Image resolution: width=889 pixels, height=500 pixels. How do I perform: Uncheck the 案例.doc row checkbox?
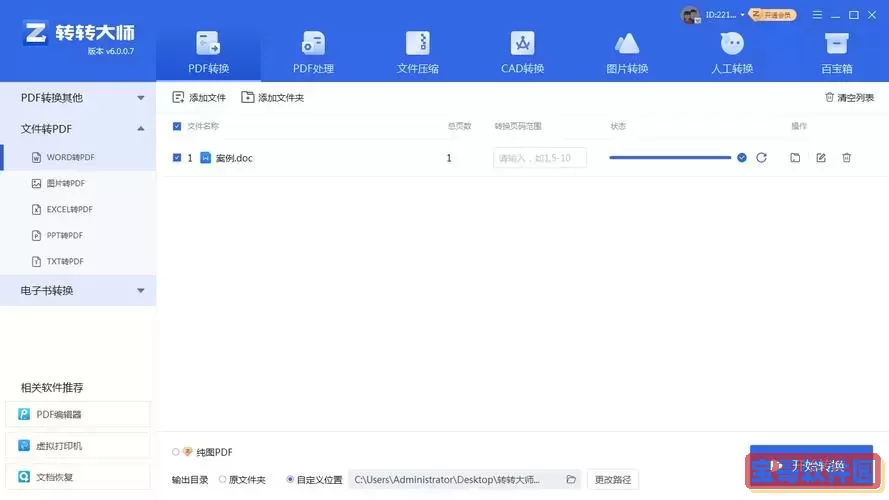pos(177,158)
